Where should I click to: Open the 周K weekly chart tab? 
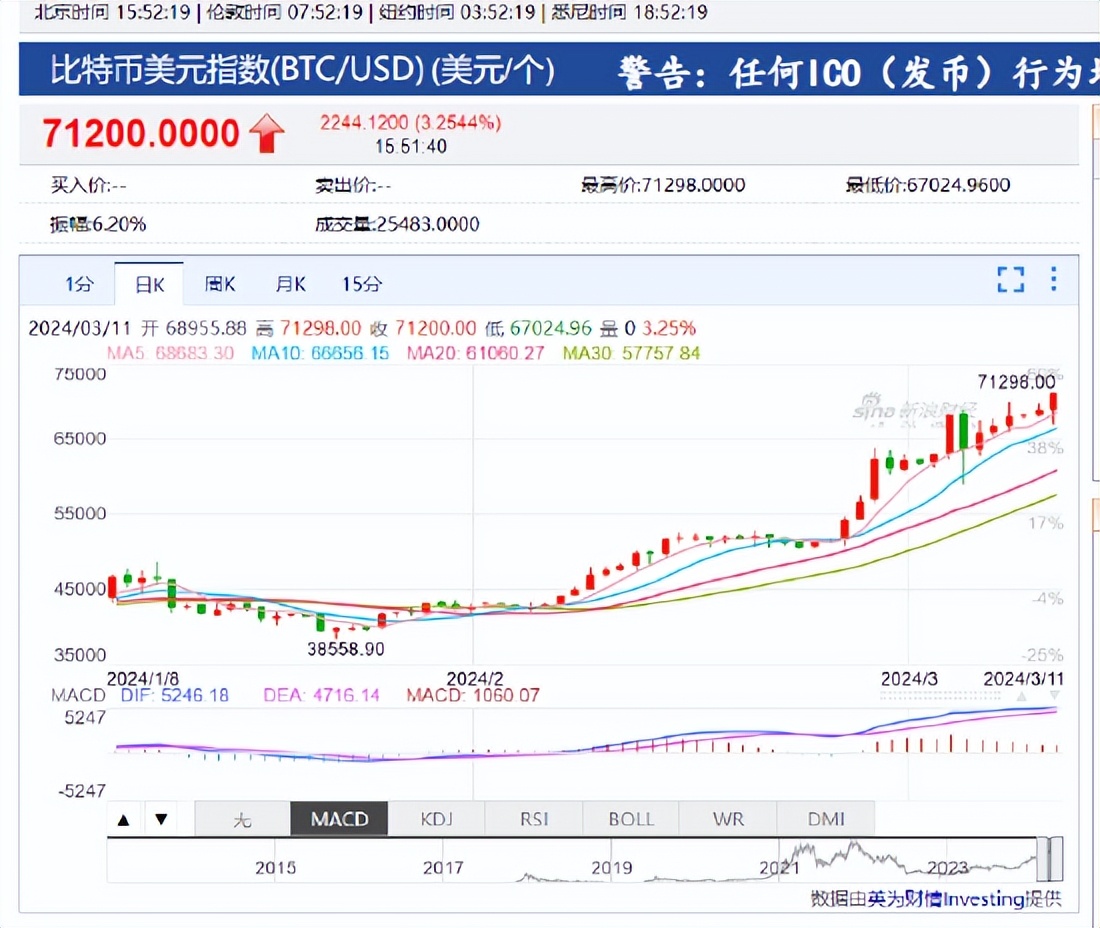(x=219, y=284)
